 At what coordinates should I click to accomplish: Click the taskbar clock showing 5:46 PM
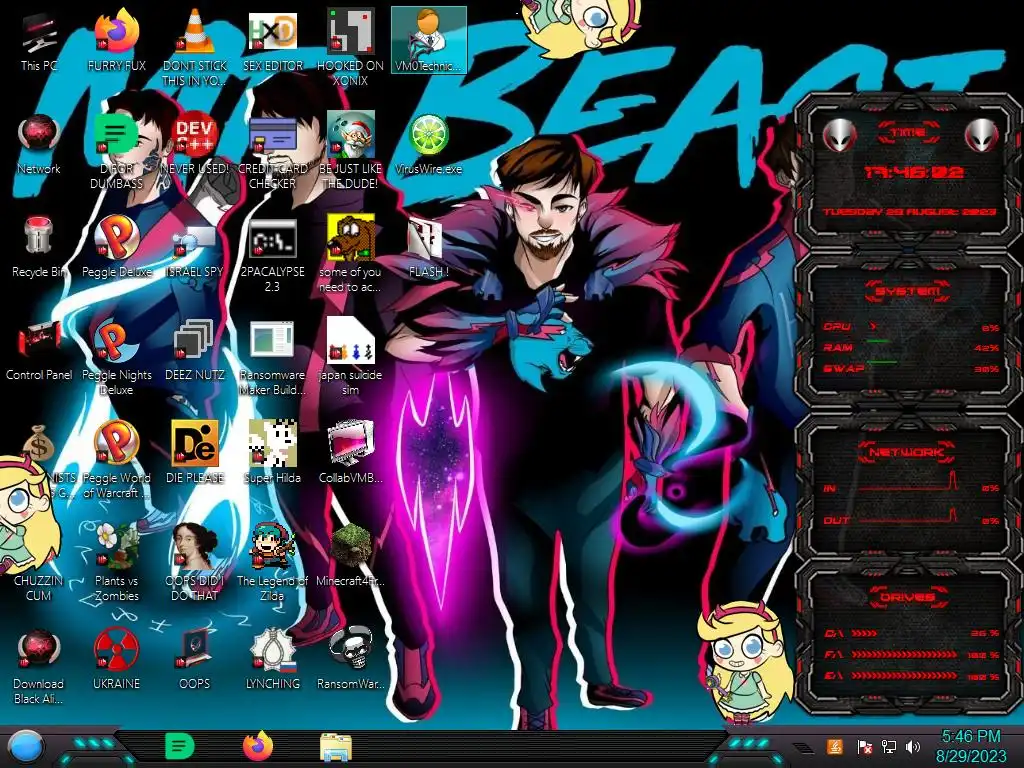[971, 737]
